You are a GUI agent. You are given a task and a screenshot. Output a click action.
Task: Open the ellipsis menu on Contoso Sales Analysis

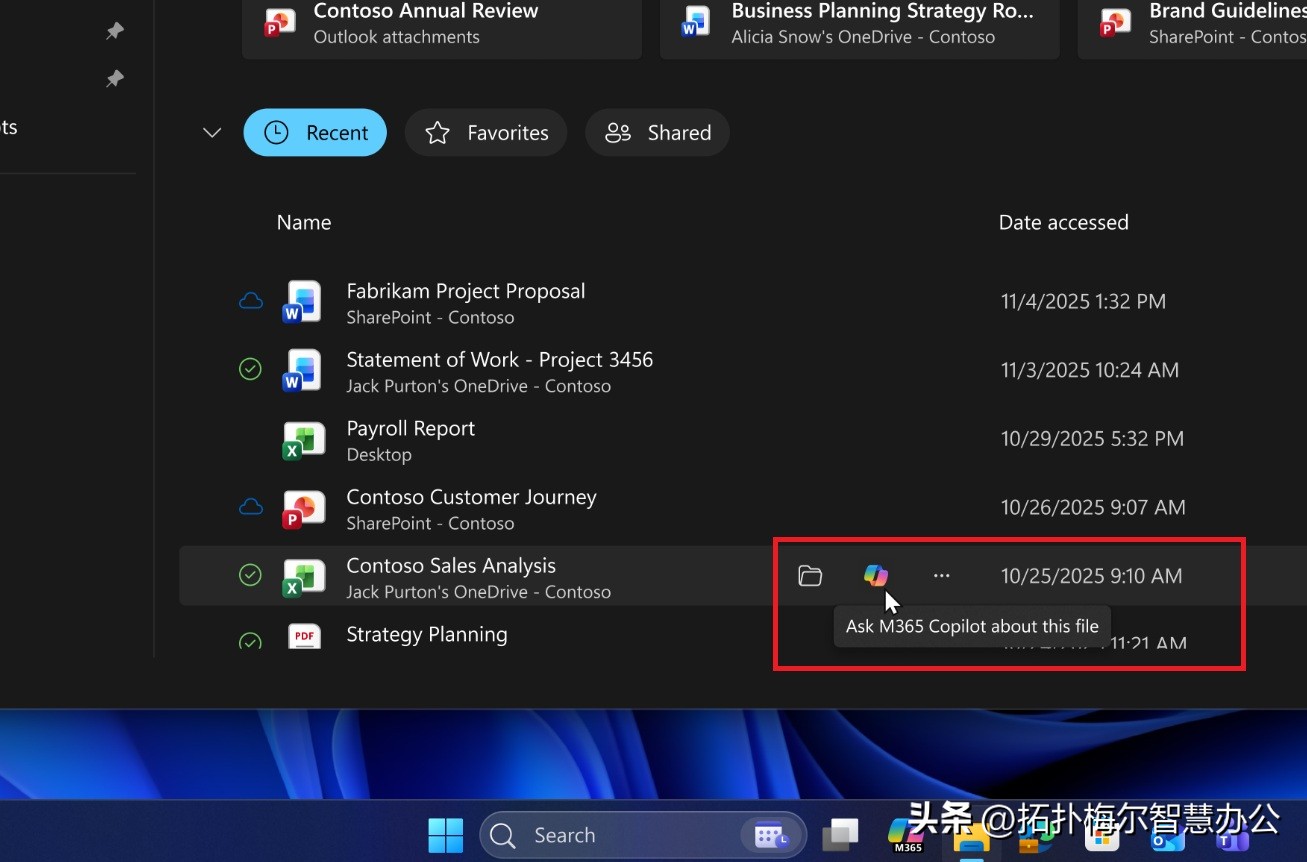pos(941,575)
